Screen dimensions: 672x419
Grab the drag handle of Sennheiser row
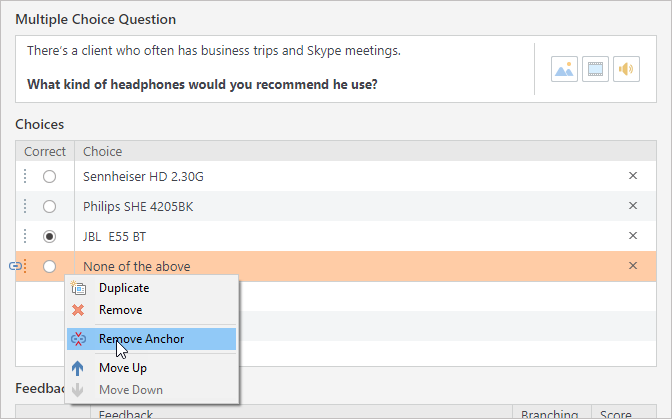click(x=25, y=177)
